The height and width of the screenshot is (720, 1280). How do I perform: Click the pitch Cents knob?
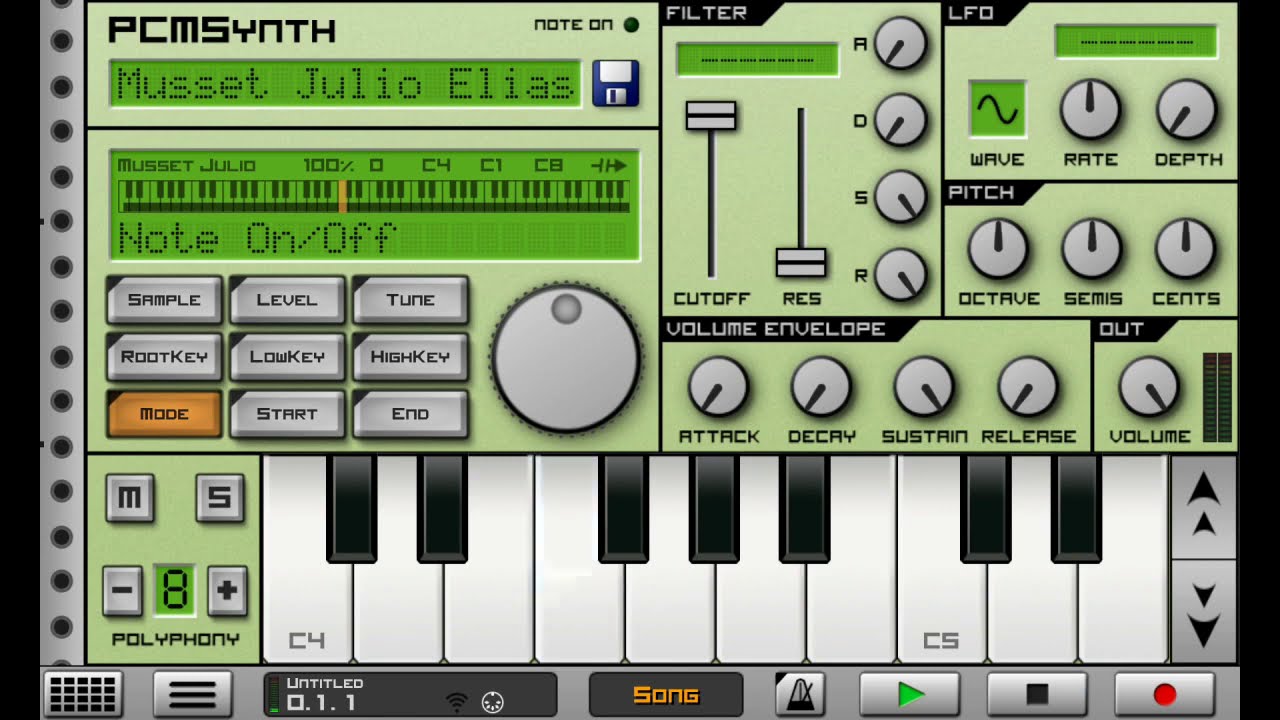(1185, 248)
